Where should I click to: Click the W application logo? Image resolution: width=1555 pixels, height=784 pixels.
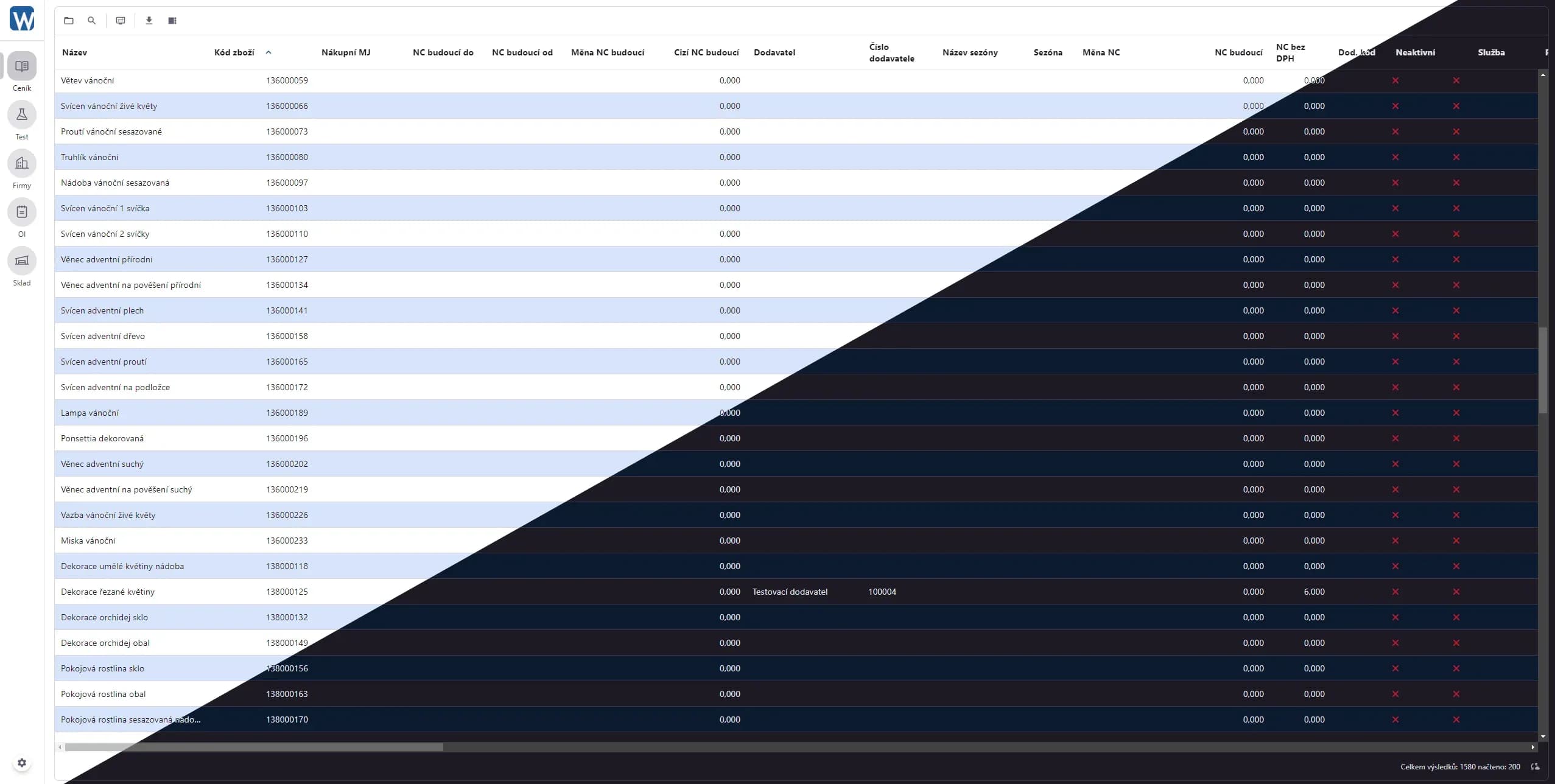tap(22, 18)
